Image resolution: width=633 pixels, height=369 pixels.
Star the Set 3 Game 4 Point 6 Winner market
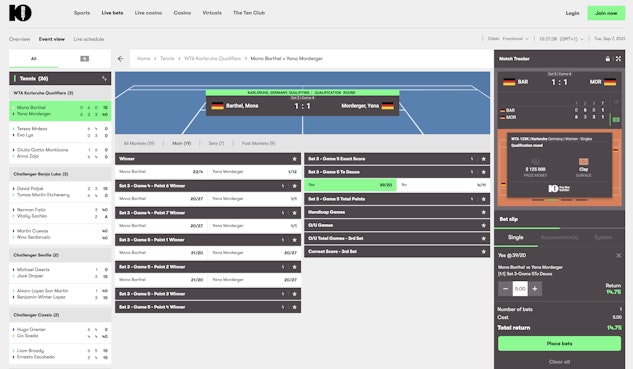294,186
